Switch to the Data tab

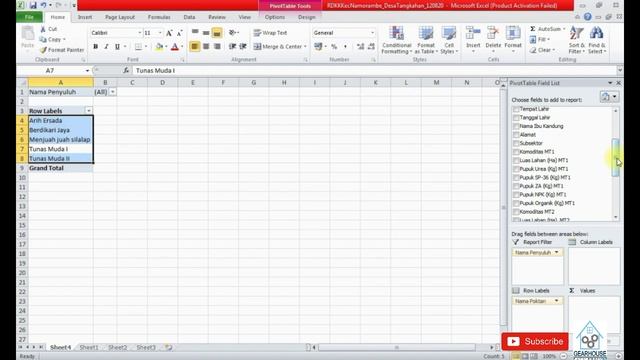tap(189, 17)
